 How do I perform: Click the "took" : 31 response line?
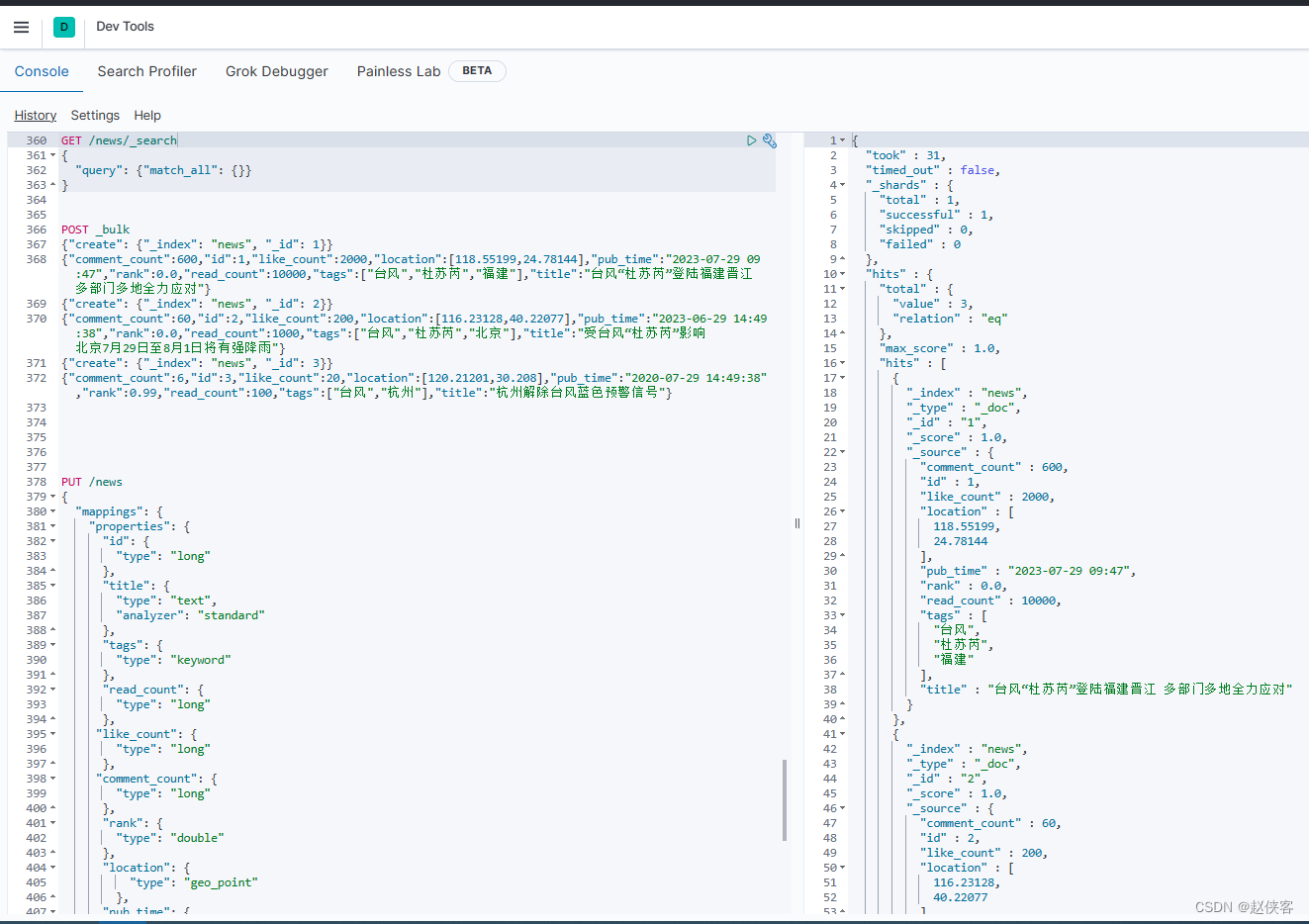[x=906, y=155]
